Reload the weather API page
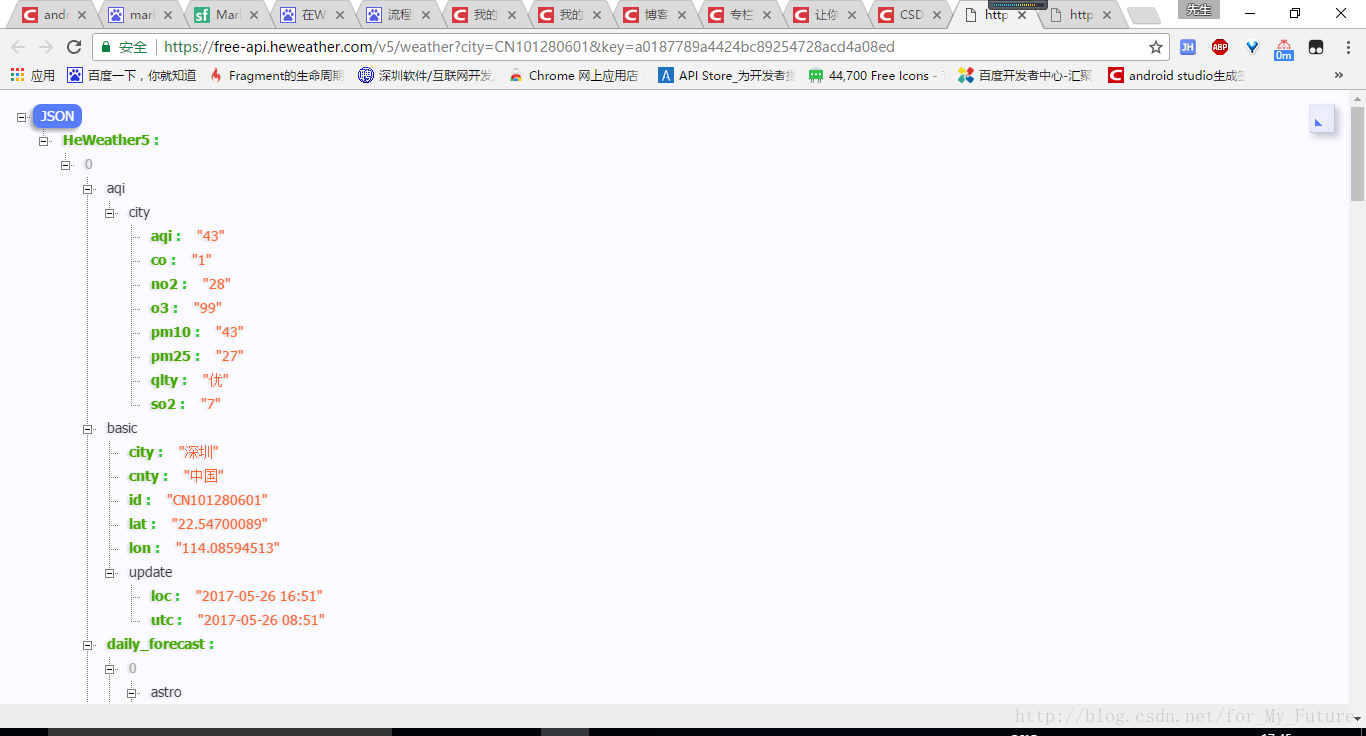 click(74, 47)
